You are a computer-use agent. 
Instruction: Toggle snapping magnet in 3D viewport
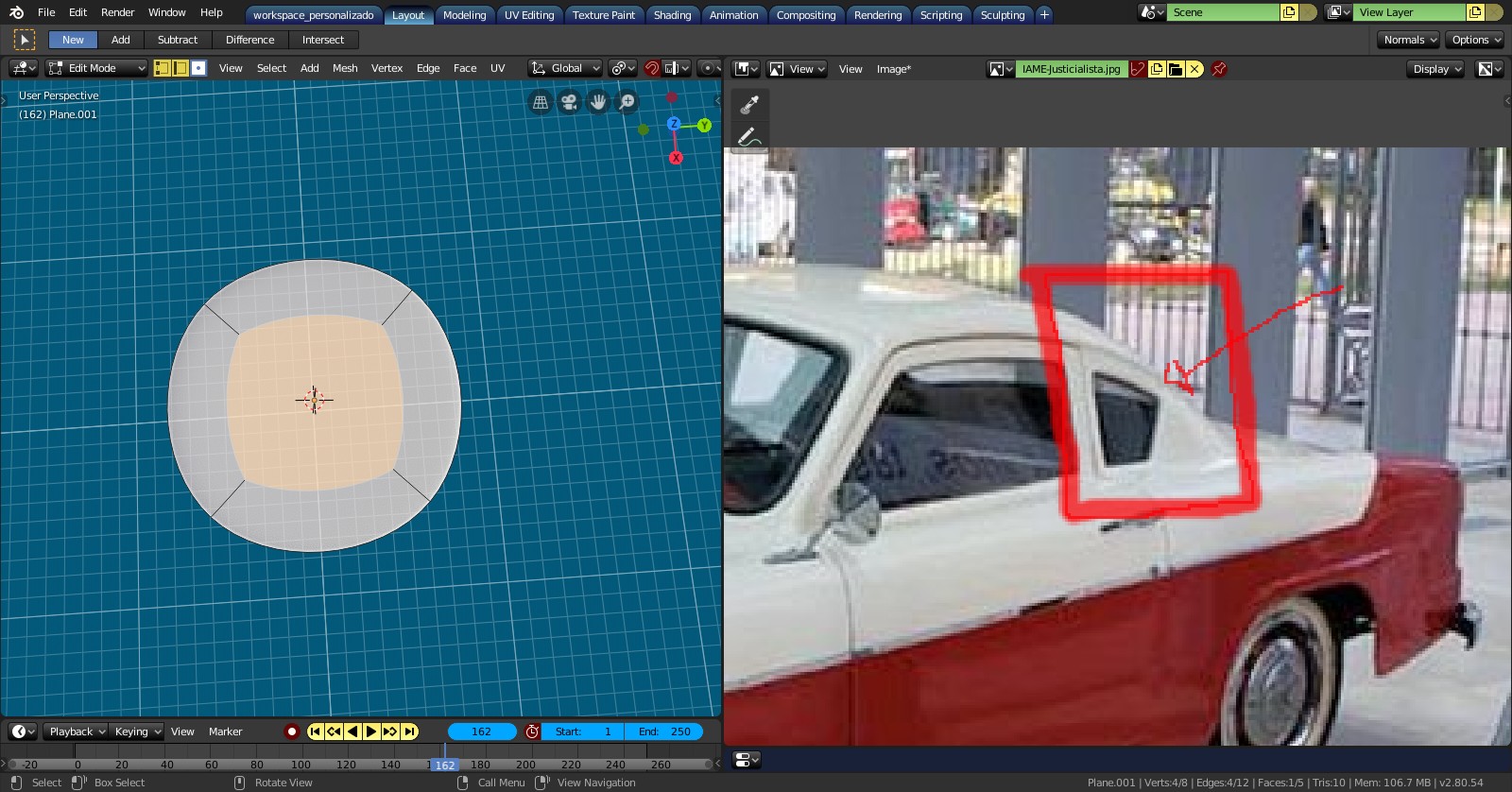[651, 68]
